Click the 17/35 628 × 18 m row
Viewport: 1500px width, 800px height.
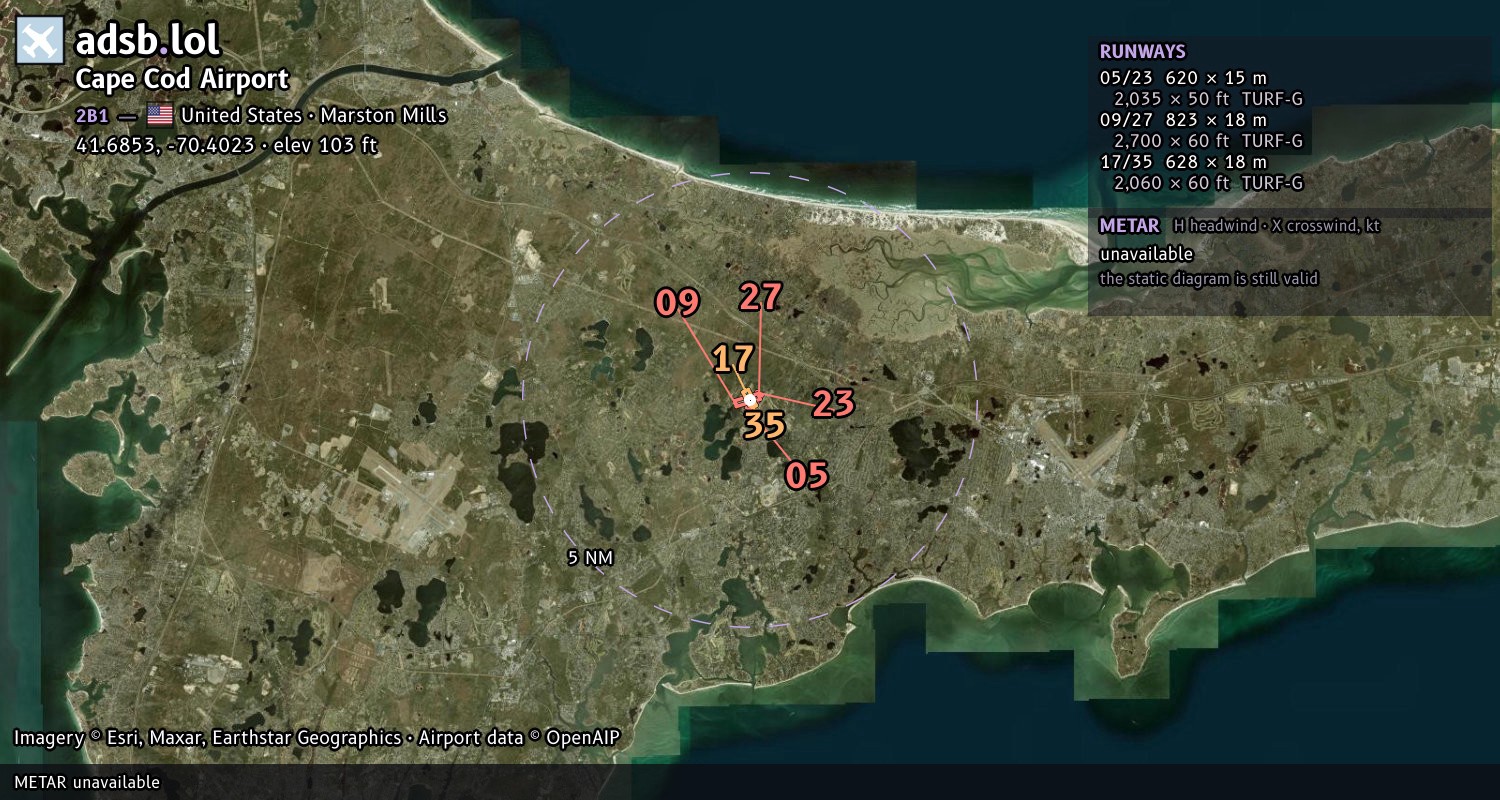[x=1183, y=162]
